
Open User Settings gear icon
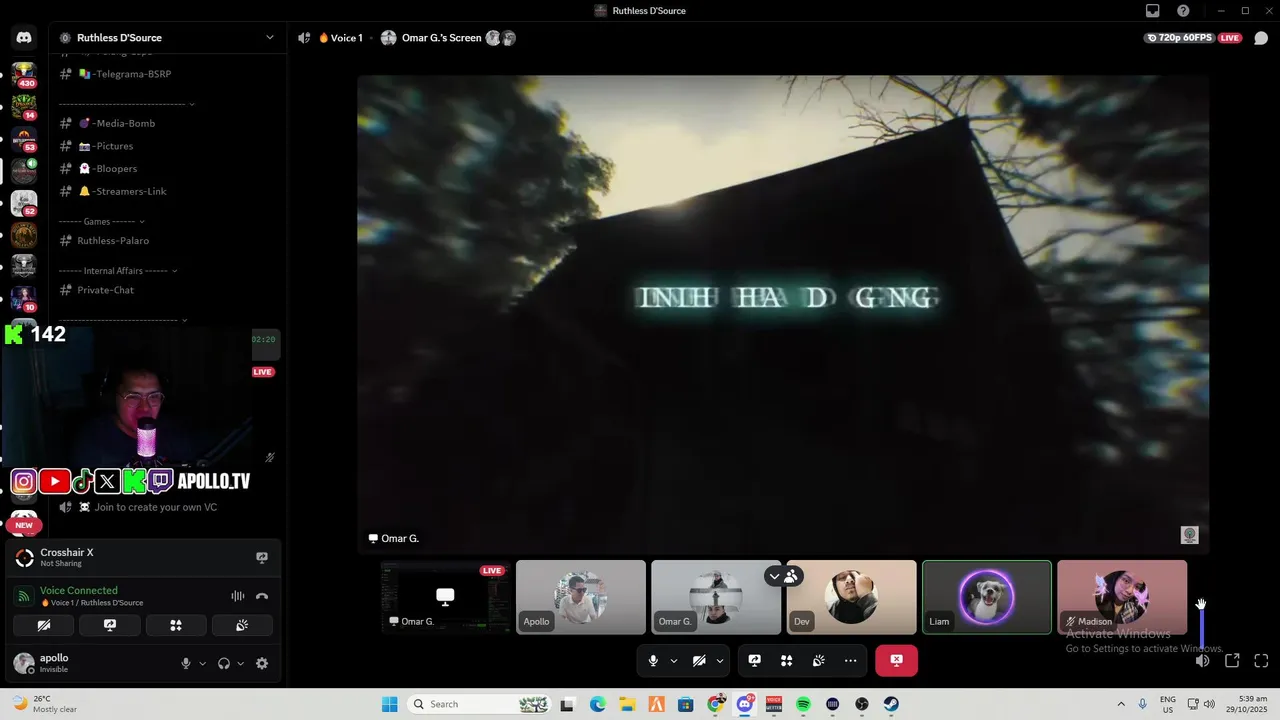[262, 663]
